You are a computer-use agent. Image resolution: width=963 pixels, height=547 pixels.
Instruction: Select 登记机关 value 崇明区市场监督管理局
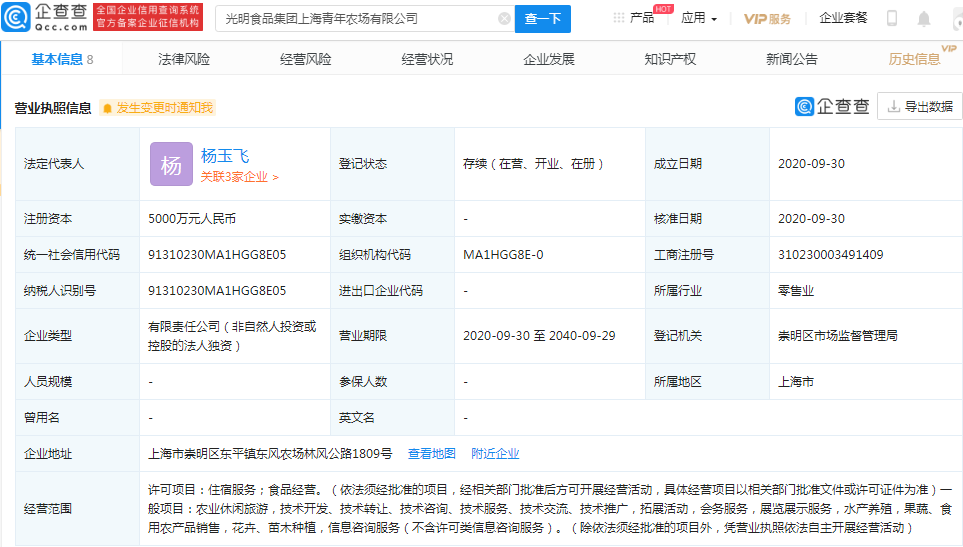(x=838, y=336)
